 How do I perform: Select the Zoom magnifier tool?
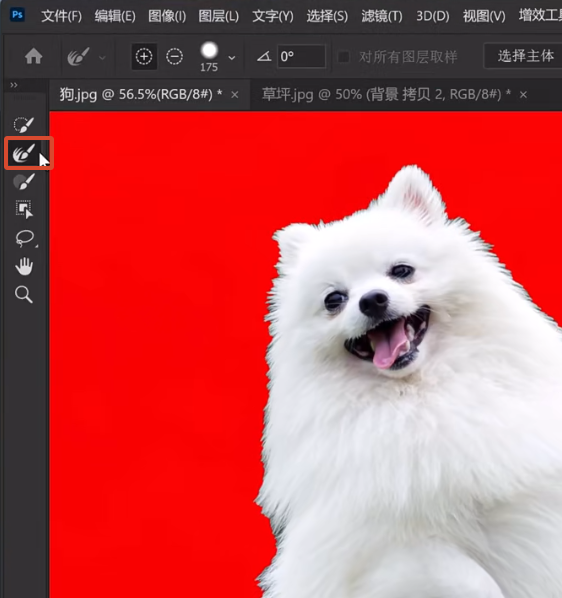24,294
